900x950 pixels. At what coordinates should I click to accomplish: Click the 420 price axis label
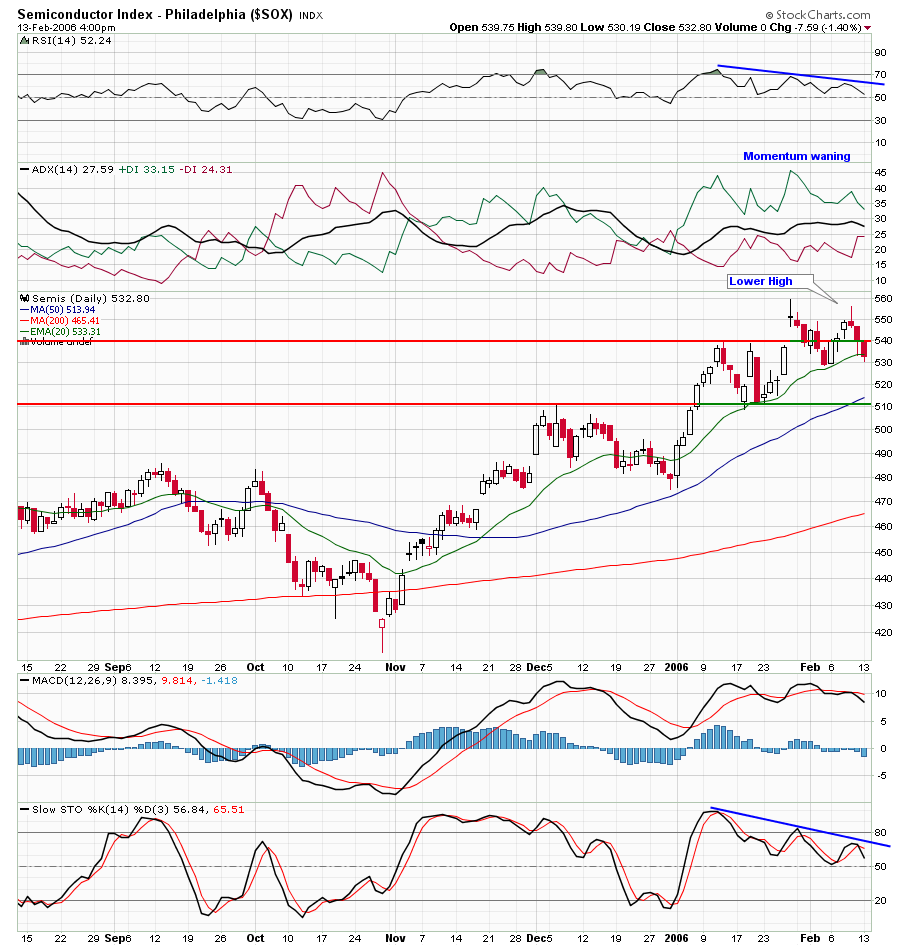[884, 633]
